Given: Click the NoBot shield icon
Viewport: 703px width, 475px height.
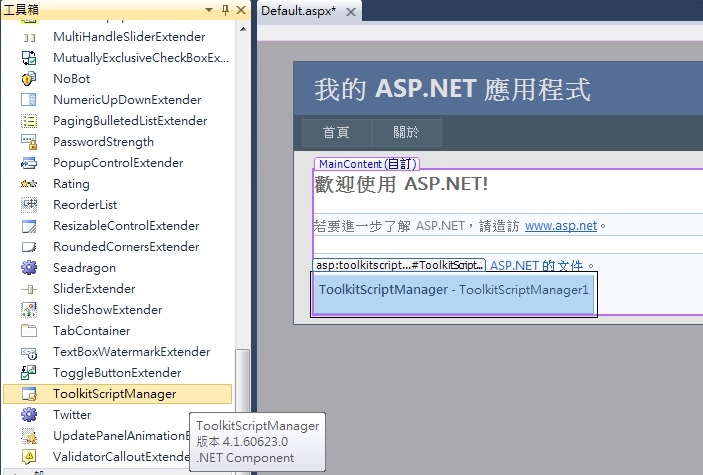Looking at the screenshot, I should pyautogui.click(x=29, y=79).
